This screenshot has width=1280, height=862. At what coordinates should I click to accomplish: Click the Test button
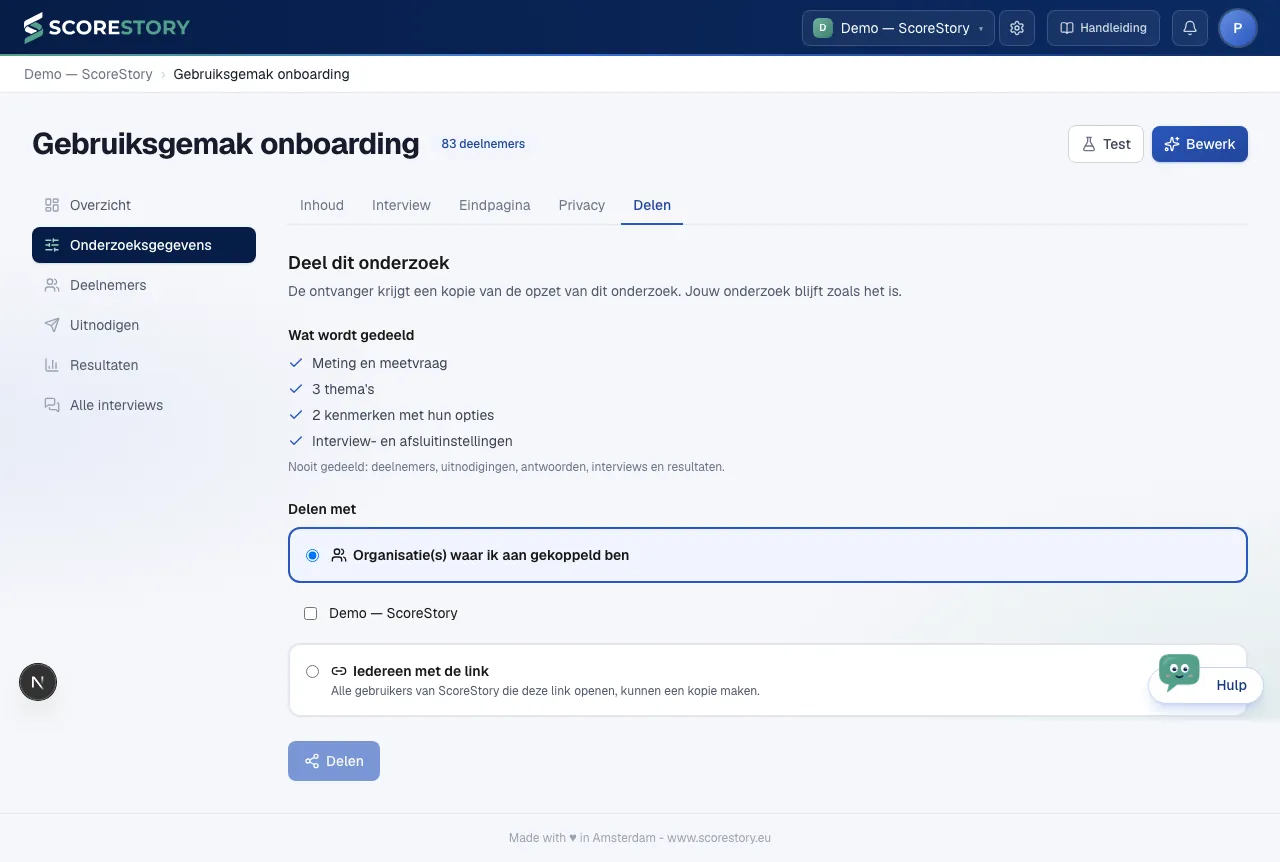(x=1106, y=144)
